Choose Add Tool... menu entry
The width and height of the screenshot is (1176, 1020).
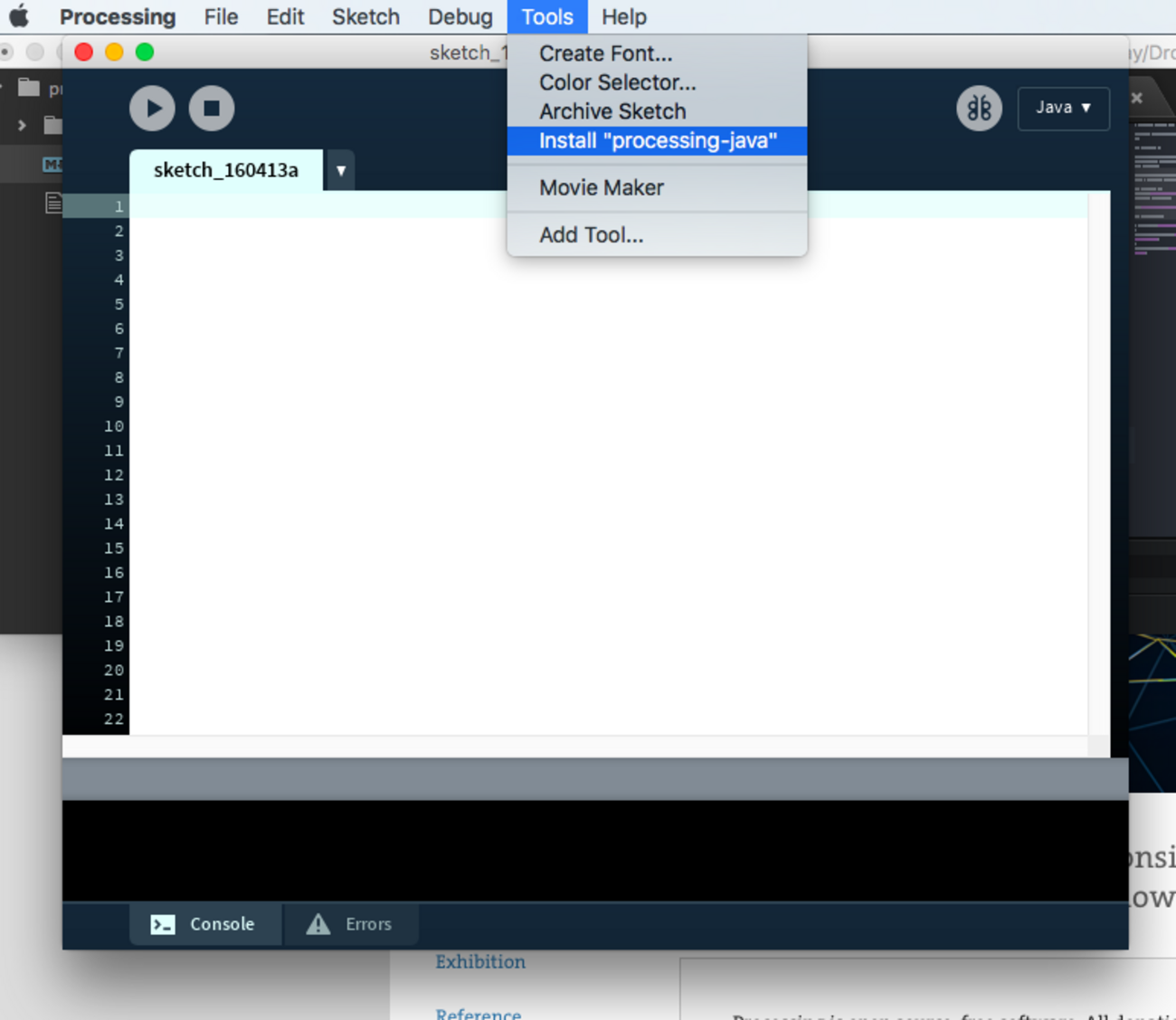point(657,234)
